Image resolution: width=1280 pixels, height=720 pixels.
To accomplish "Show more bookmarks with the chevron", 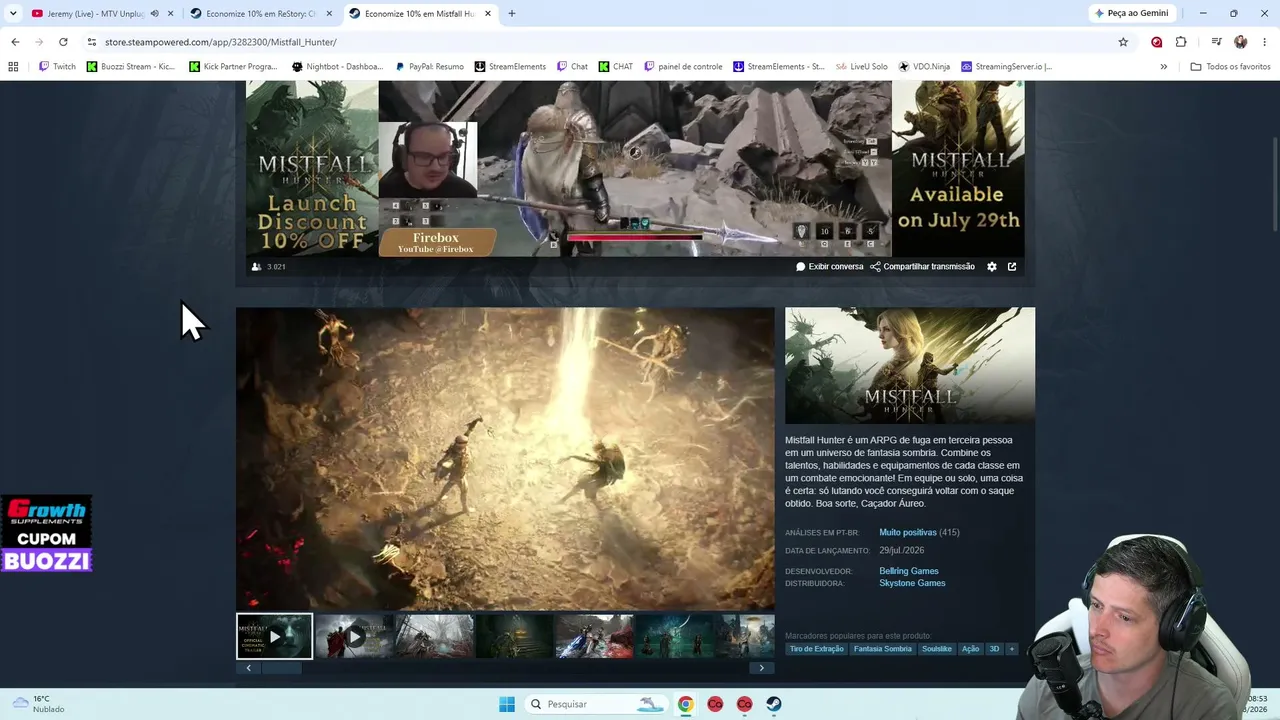I will [x=1163, y=67].
